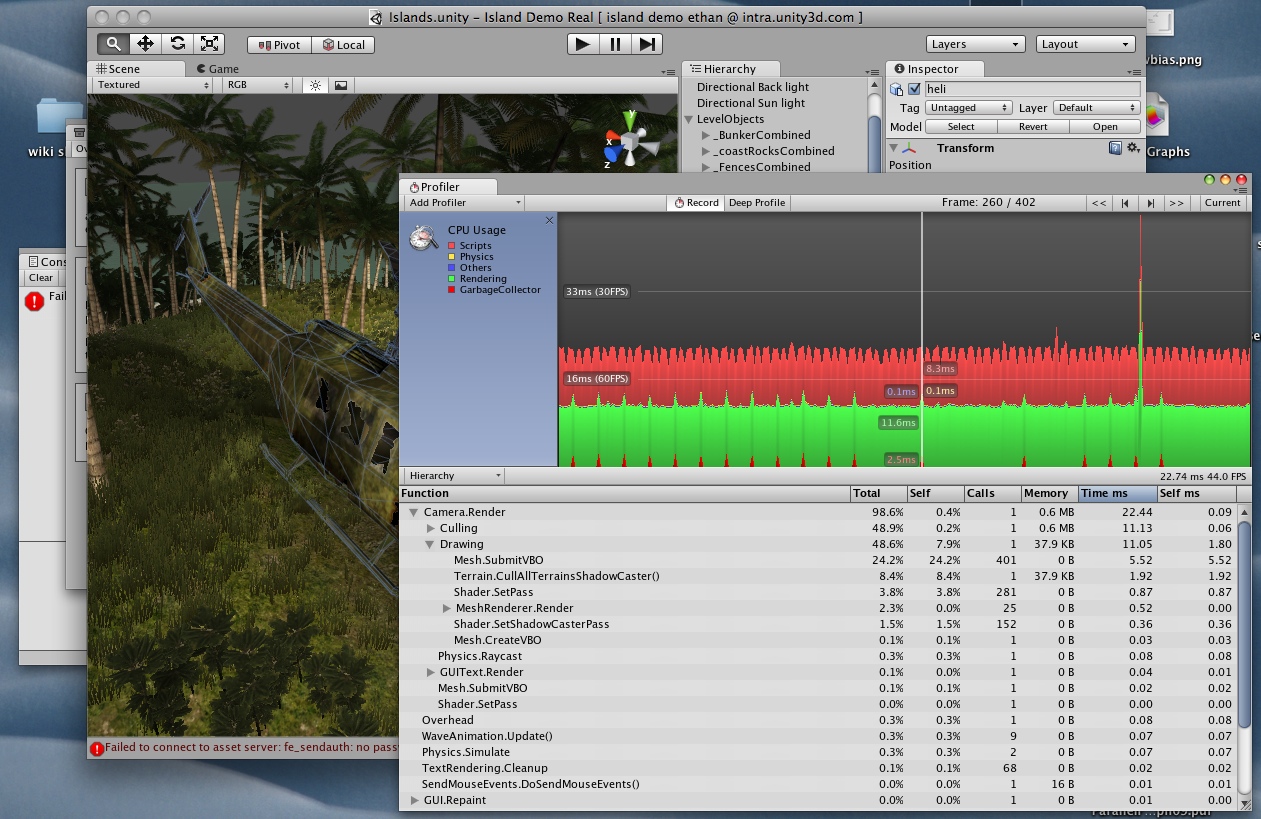Select Directional Back light in Hierarchy
Viewport: 1261px width, 819px height.
[753, 87]
